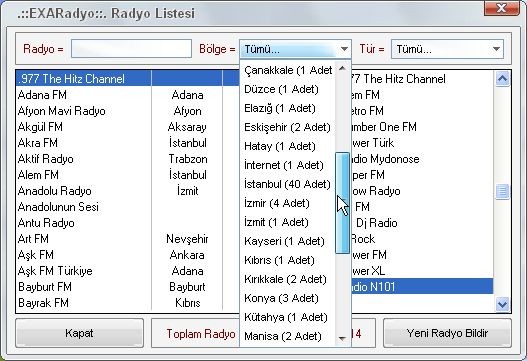Click the Nevşehir region cell
This screenshot has height=361, width=527.
[x=188, y=239]
